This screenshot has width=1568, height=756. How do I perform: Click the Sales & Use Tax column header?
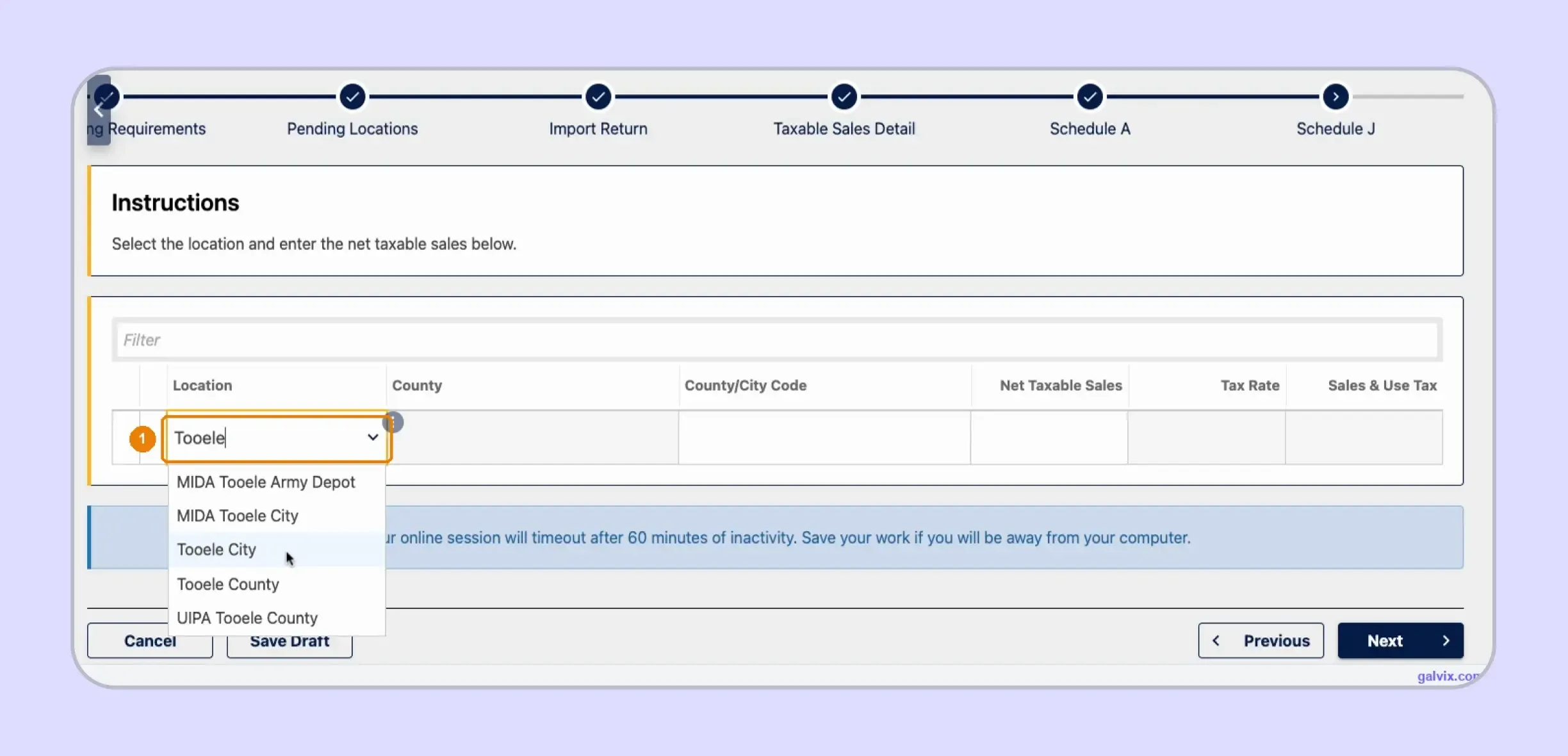point(1382,386)
